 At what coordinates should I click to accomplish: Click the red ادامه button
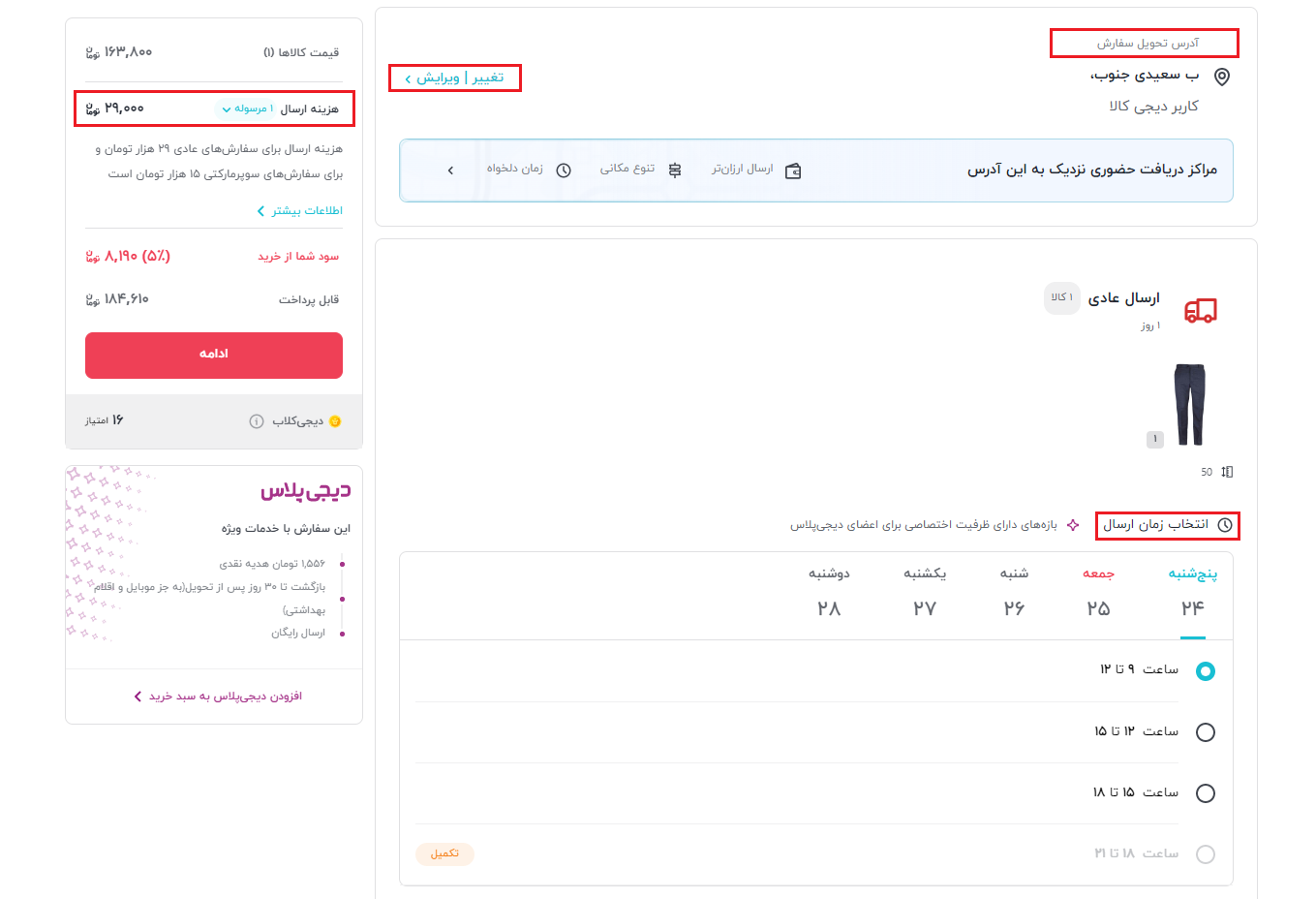(x=214, y=355)
